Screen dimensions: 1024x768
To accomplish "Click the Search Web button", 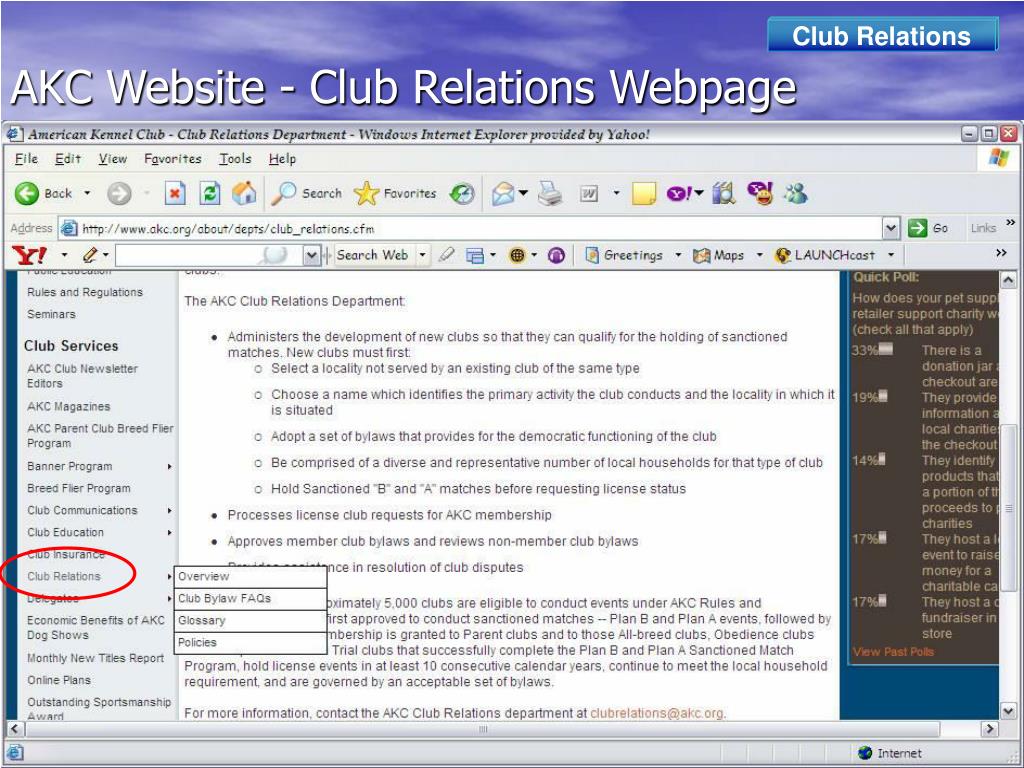I will tap(372, 255).
